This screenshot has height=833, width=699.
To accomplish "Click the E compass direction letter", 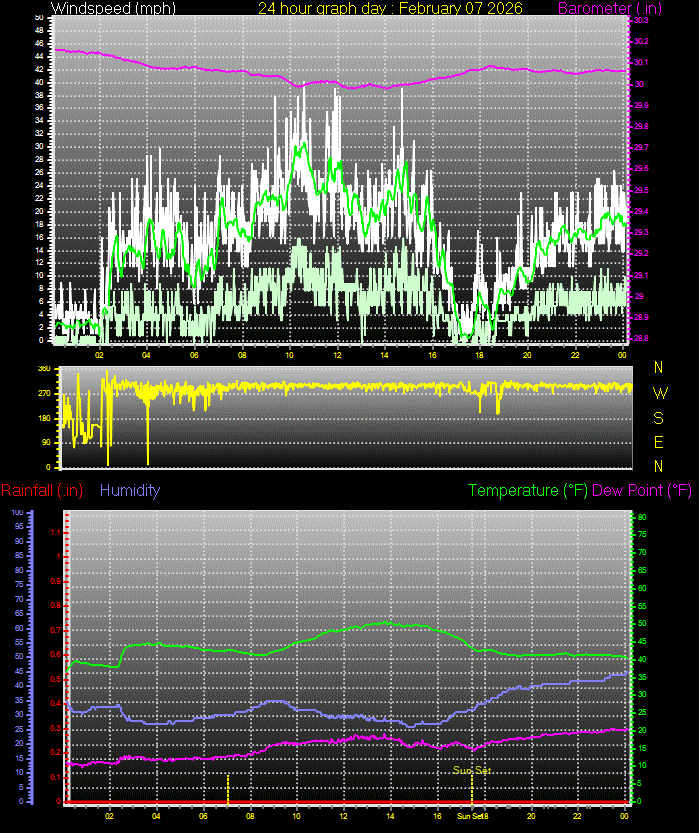I will [x=659, y=442].
